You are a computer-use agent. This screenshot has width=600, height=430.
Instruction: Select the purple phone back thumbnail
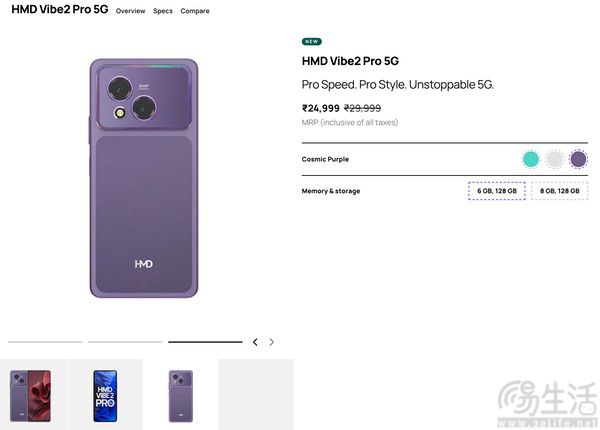(181, 396)
